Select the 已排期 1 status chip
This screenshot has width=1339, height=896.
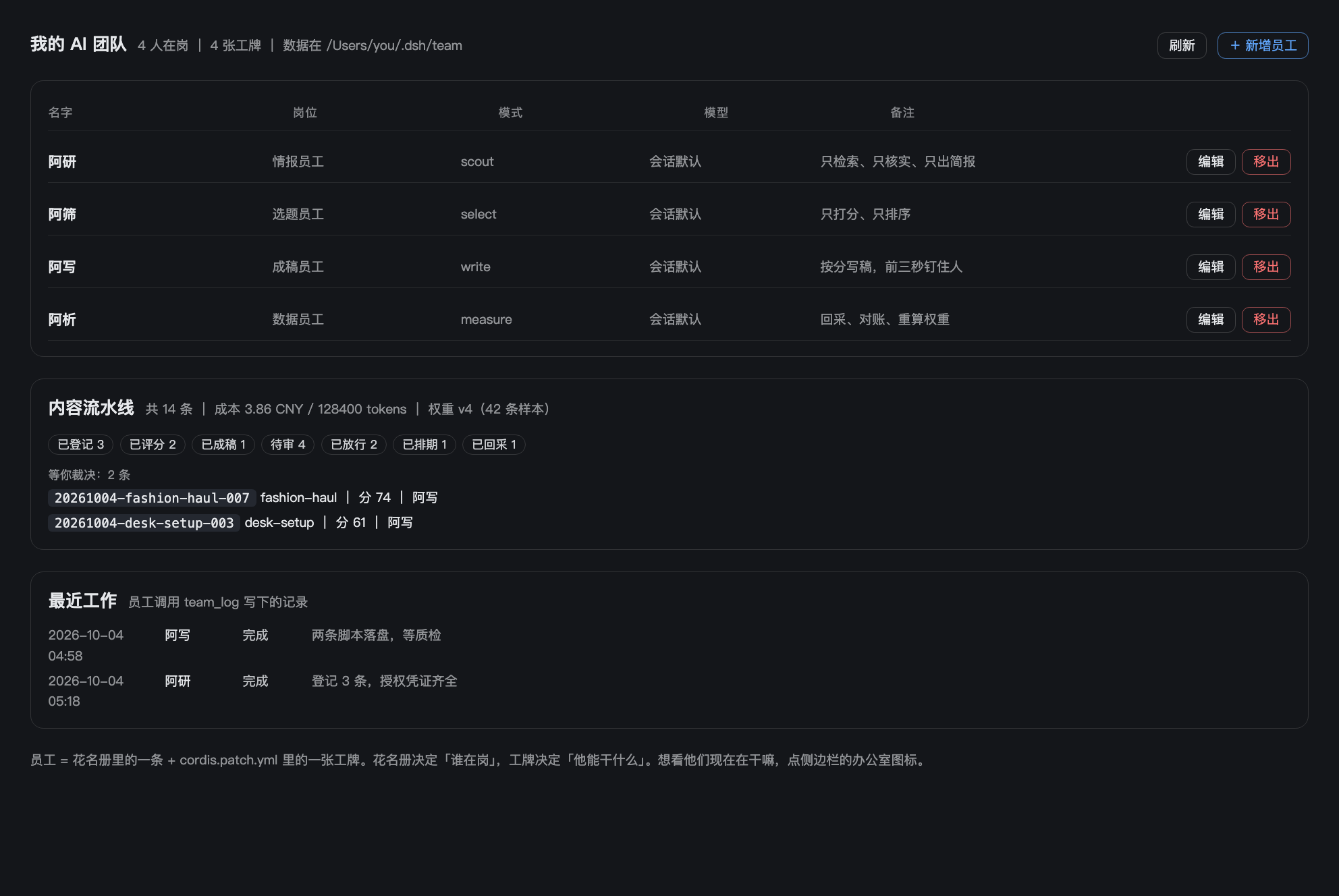(x=425, y=445)
